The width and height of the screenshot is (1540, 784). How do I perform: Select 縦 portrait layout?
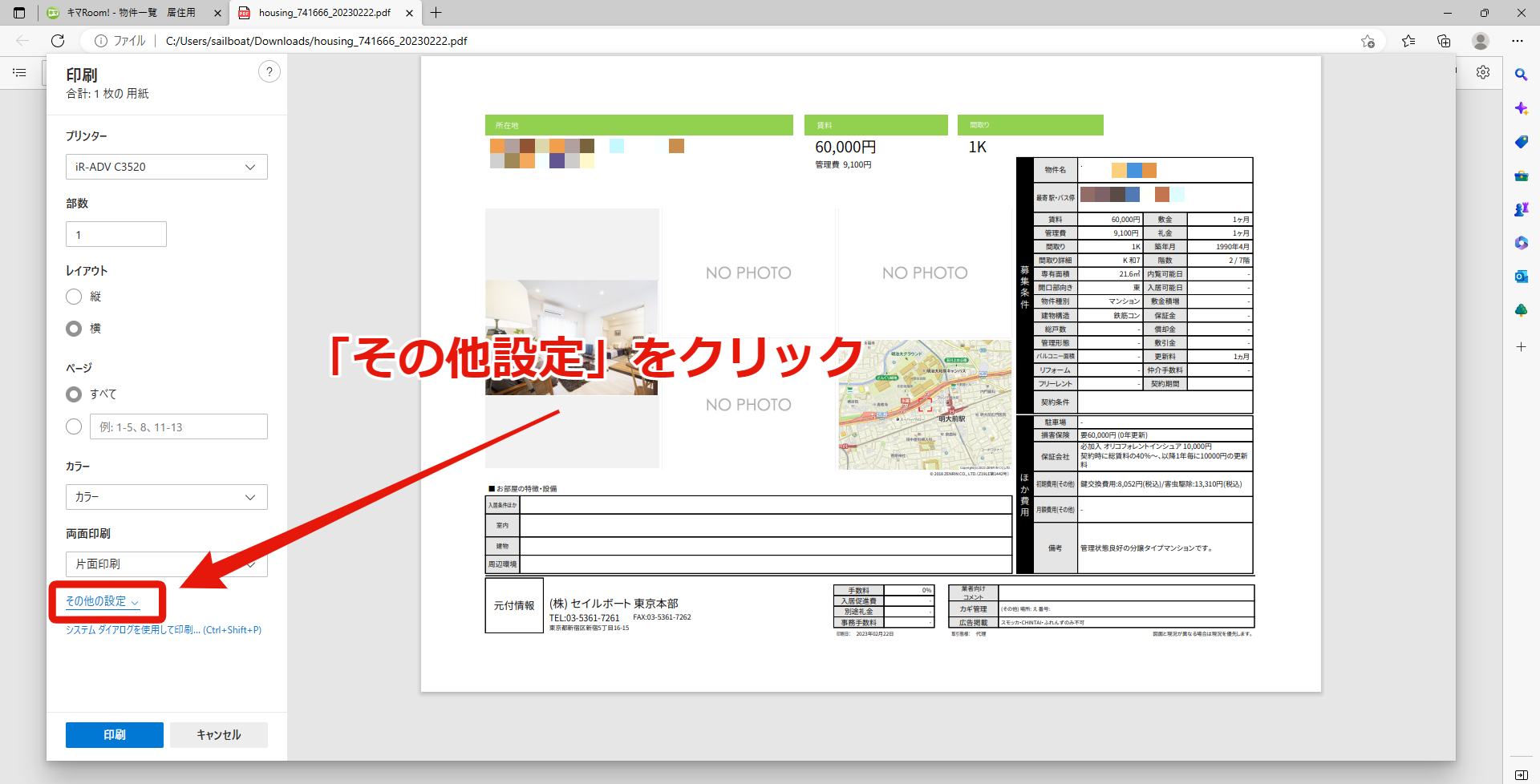[74, 297]
